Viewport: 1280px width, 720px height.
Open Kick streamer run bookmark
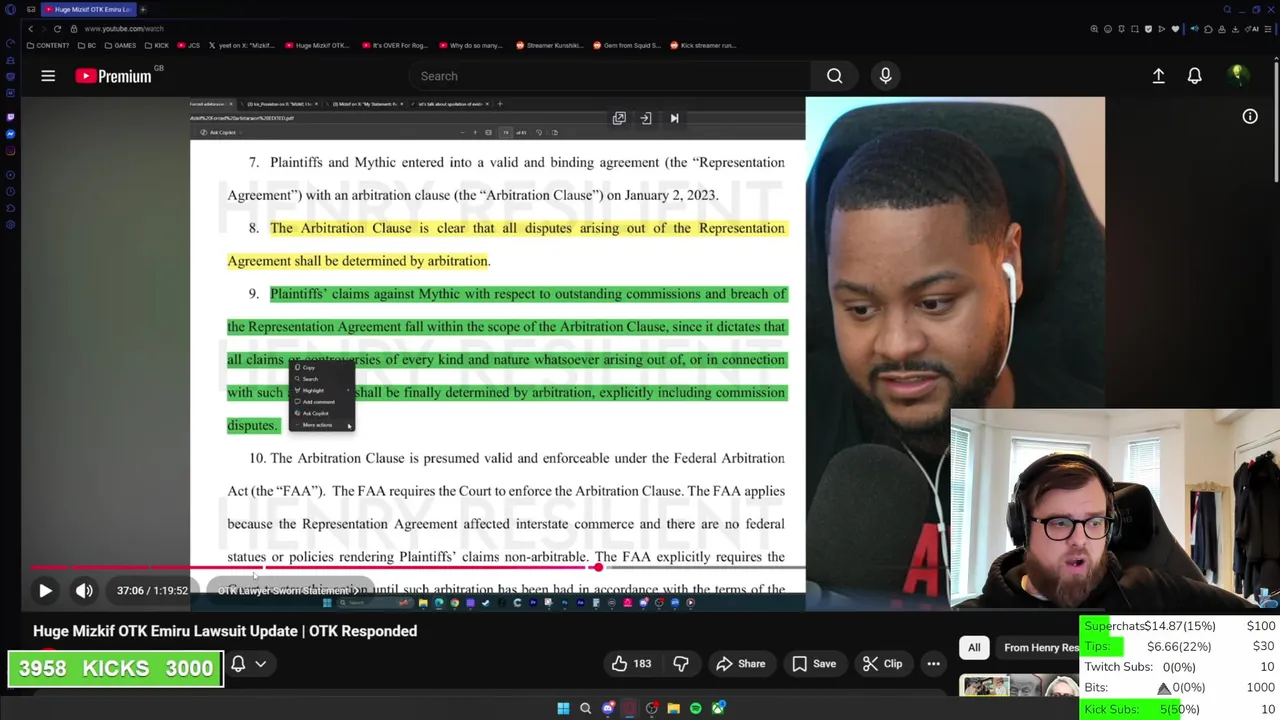pos(705,45)
